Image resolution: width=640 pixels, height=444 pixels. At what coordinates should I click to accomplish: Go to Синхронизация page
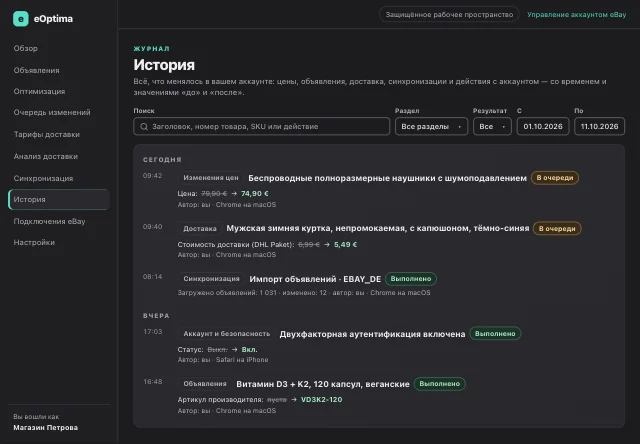coord(43,178)
